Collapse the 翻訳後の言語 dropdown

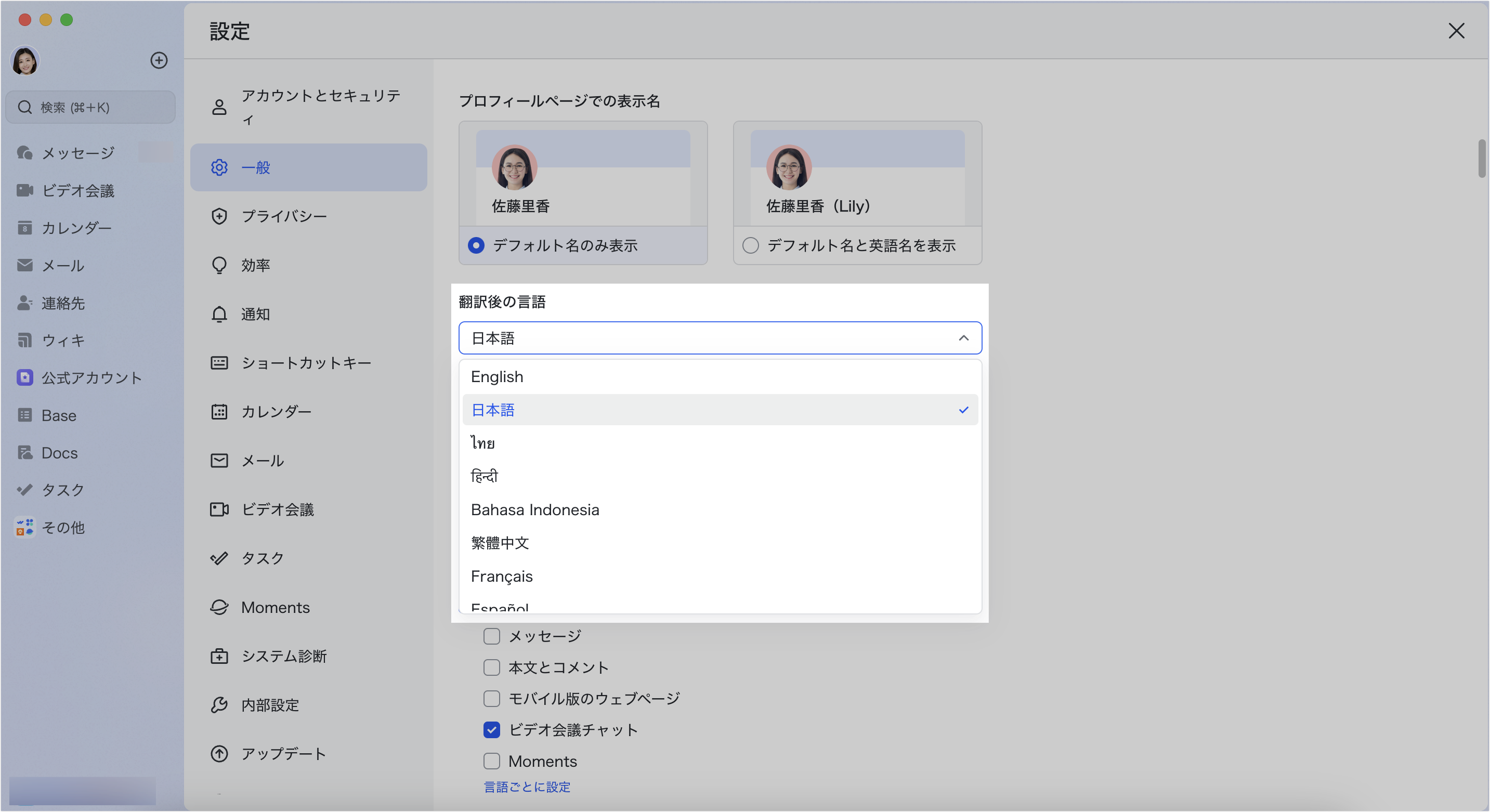click(963, 338)
